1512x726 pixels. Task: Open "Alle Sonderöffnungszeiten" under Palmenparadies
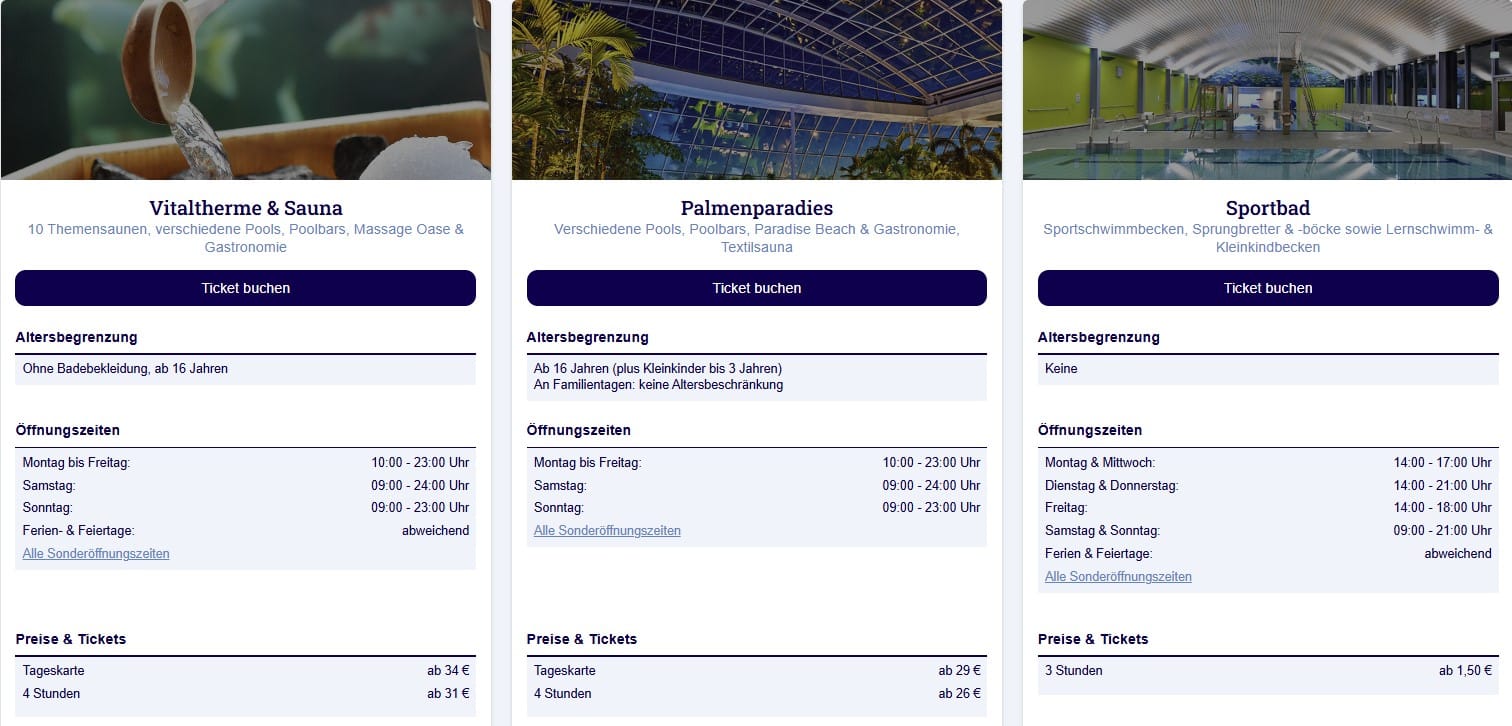(x=607, y=530)
